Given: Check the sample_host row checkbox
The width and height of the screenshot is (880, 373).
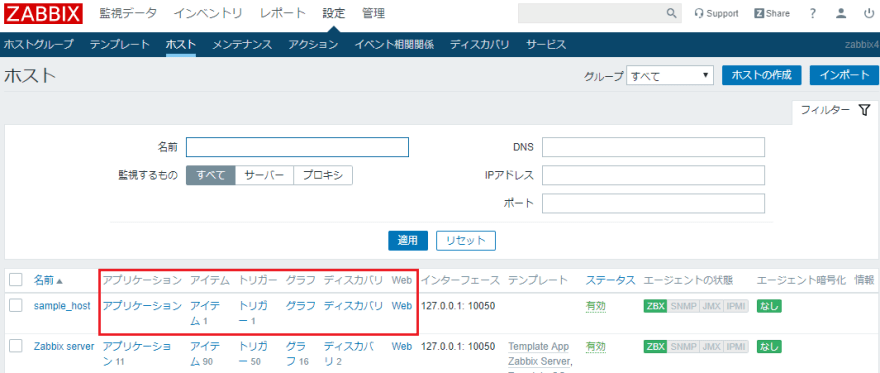Looking at the screenshot, I should (16, 306).
